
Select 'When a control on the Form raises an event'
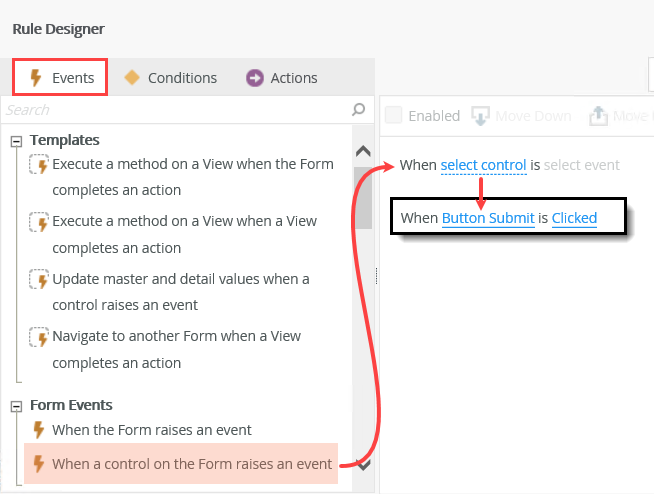[191, 463]
